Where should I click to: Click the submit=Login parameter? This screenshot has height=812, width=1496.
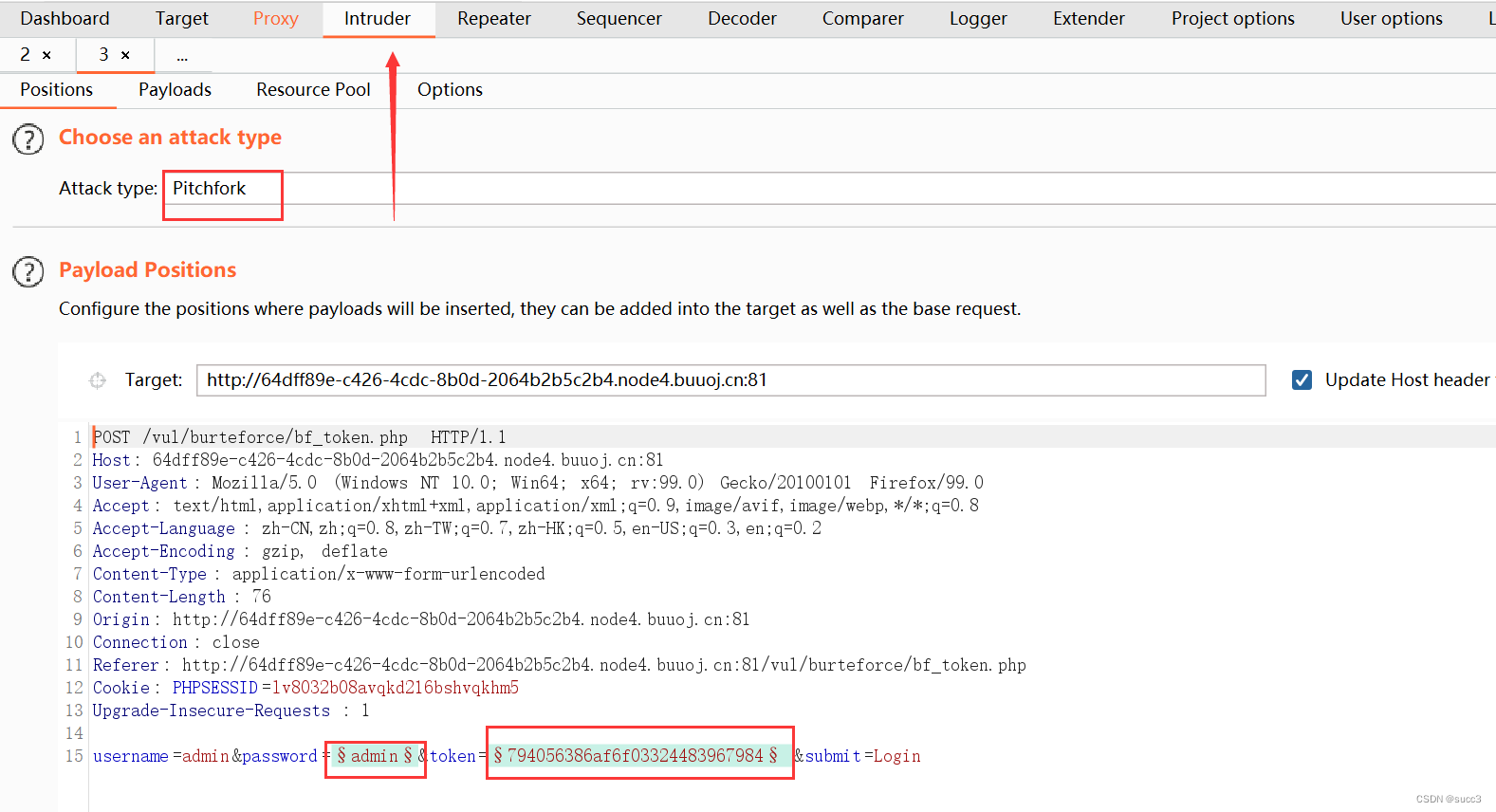pyautogui.click(x=862, y=756)
